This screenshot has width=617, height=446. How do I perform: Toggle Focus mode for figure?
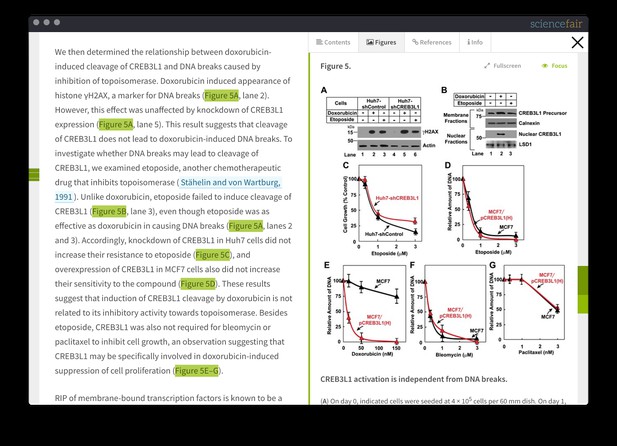coord(554,66)
